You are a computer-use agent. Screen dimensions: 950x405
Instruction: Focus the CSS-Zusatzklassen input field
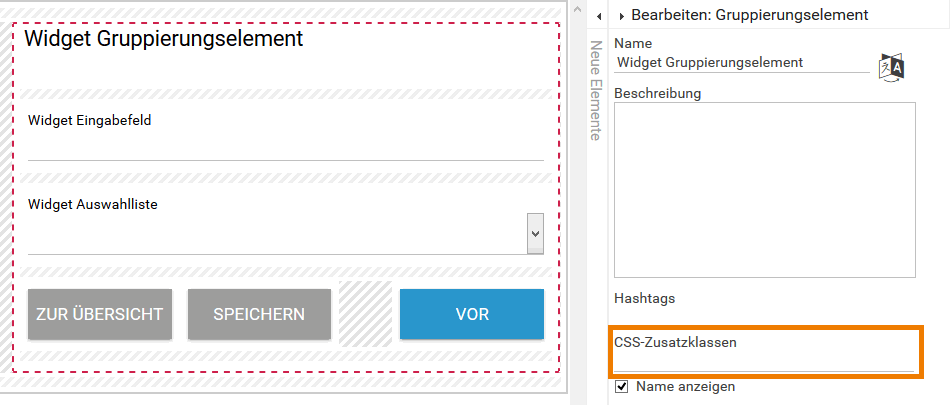coord(764,362)
